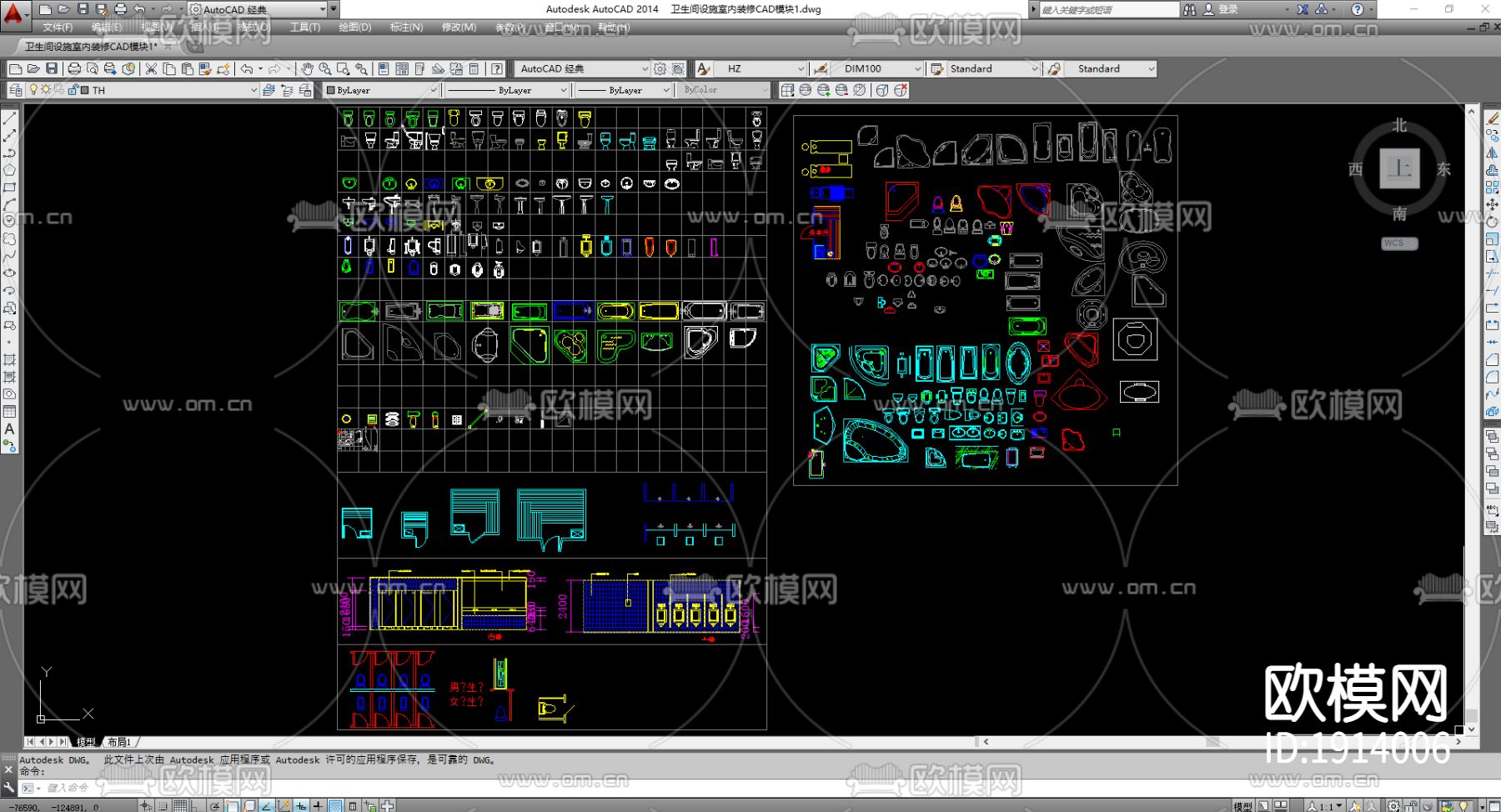The image size is (1501, 812).
Task: Open the Layer Properties Manager icon
Action: click(15, 90)
